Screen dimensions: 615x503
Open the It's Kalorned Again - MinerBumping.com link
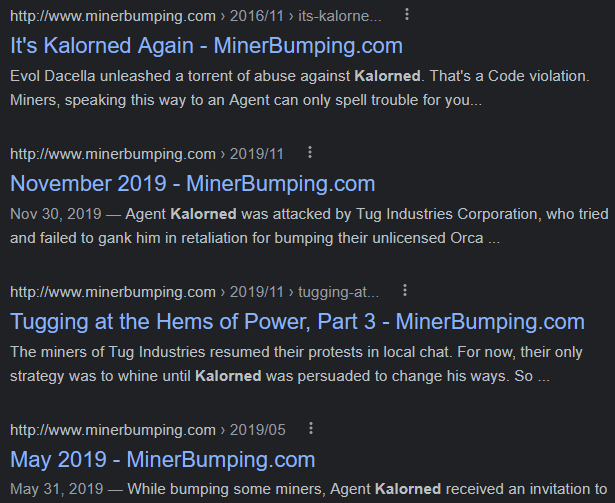[x=206, y=46]
